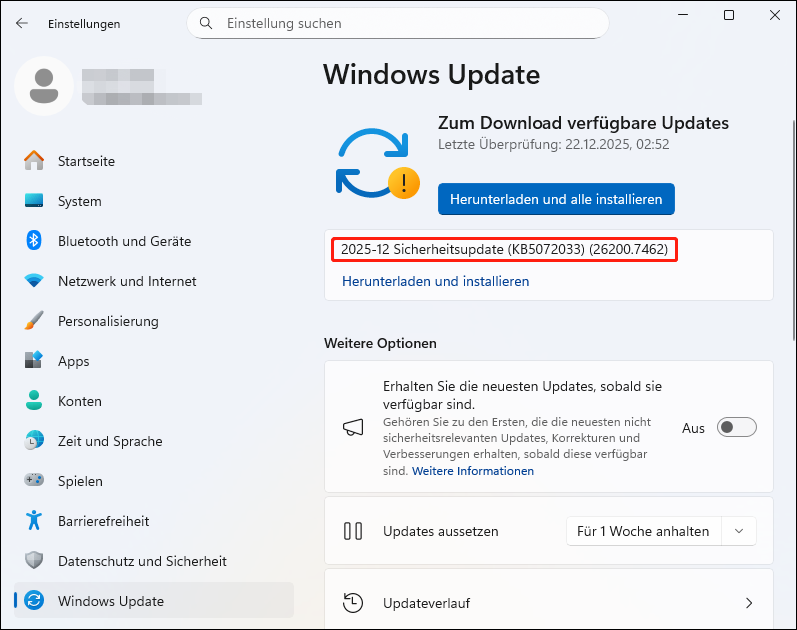Select Netzwerk und Internet
This screenshot has width=797, height=630.
[x=154, y=281]
